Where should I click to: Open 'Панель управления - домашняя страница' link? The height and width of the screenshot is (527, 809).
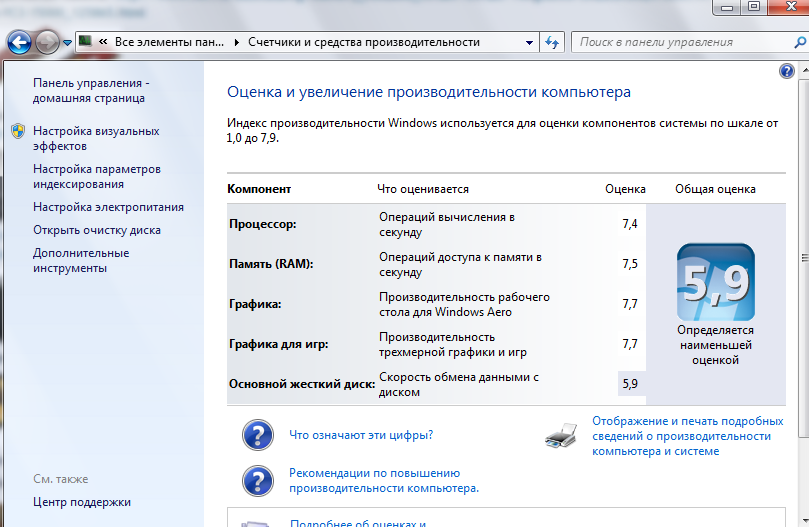click(x=90, y=90)
